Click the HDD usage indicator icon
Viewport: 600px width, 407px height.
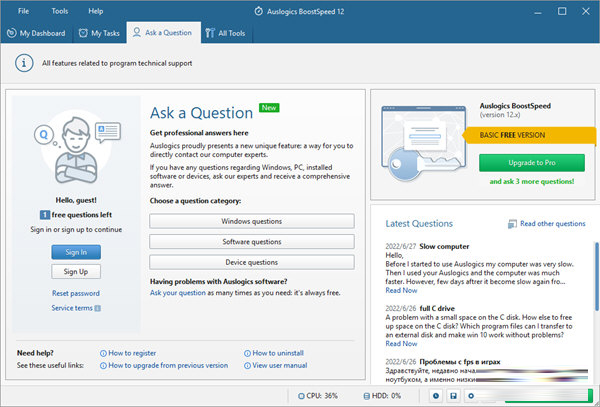(369, 396)
